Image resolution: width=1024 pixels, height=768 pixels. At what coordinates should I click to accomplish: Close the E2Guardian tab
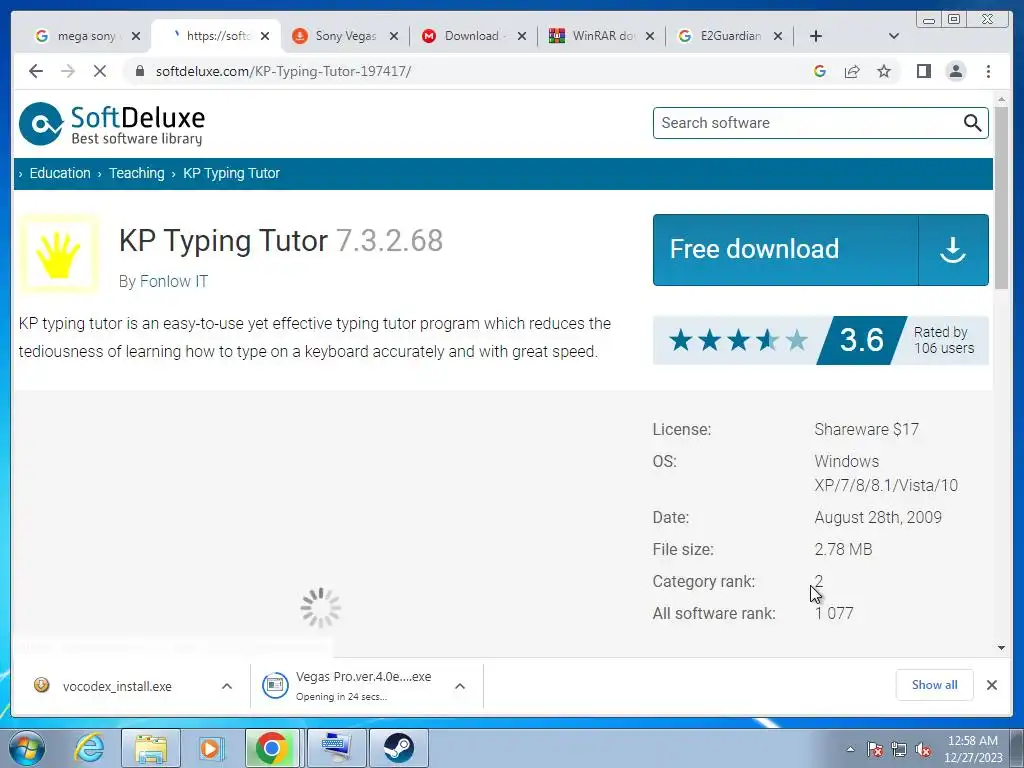pos(778,36)
